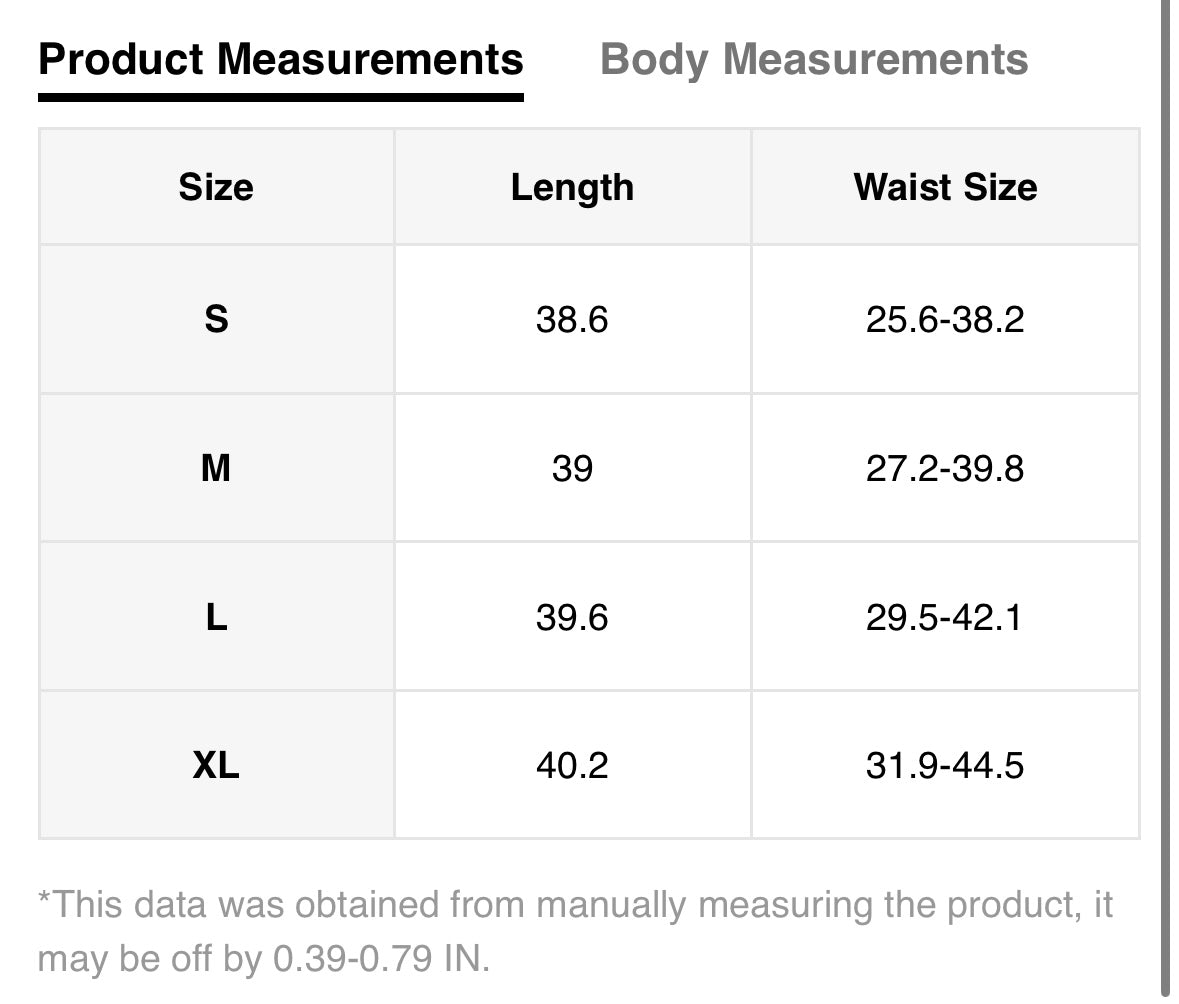This screenshot has width=1179, height=1004.
Task: Click the length value 39 for M
Action: [572, 468]
